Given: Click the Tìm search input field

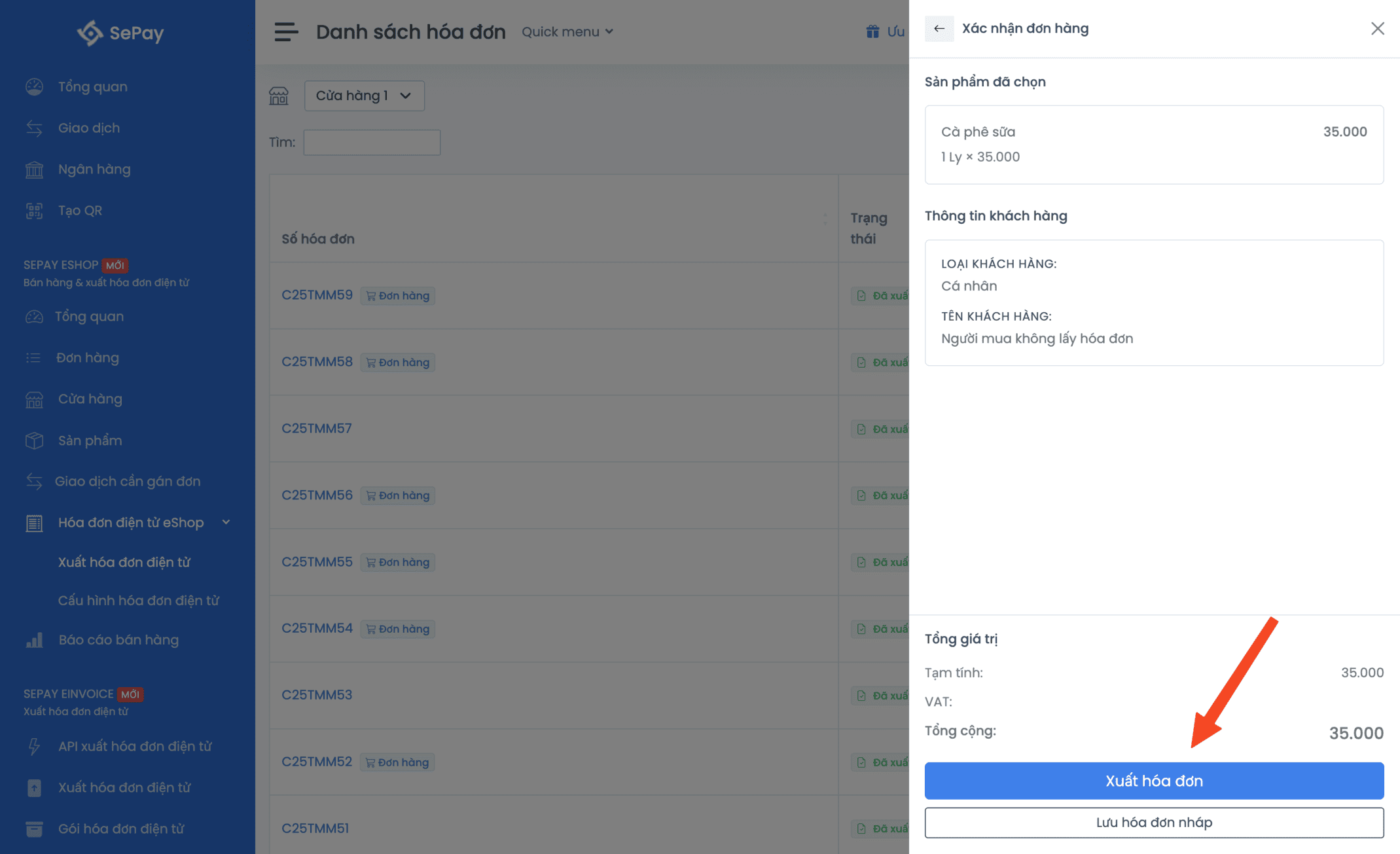Looking at the screenshot, I should point(372,143).
